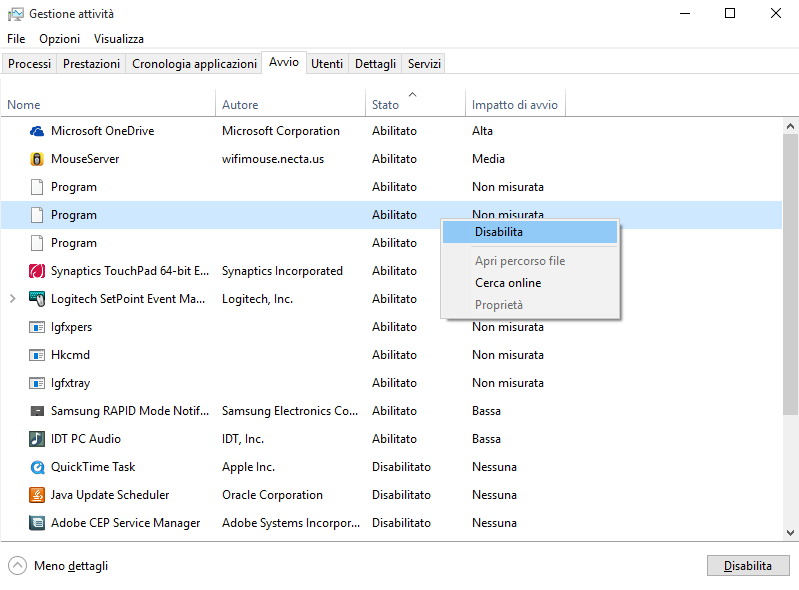
Task: Switch to the Utenti tab
Action: click(327, 64)
